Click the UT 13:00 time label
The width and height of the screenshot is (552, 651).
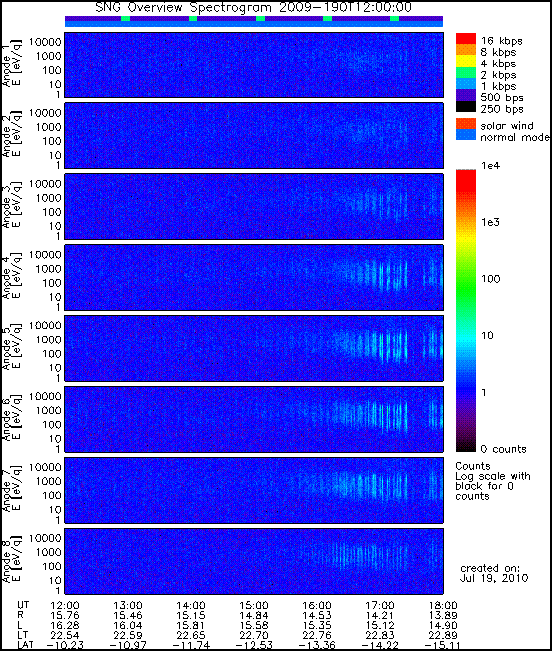click(128, 606)
